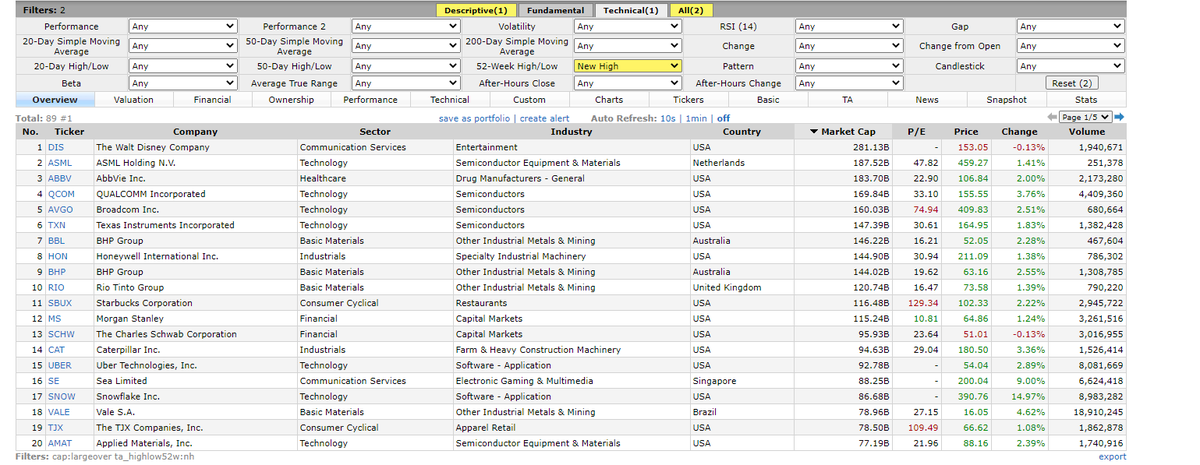1200x465 pixels.
Task: Click Caterpillar Inc. company name
Action: click(128, 350)
